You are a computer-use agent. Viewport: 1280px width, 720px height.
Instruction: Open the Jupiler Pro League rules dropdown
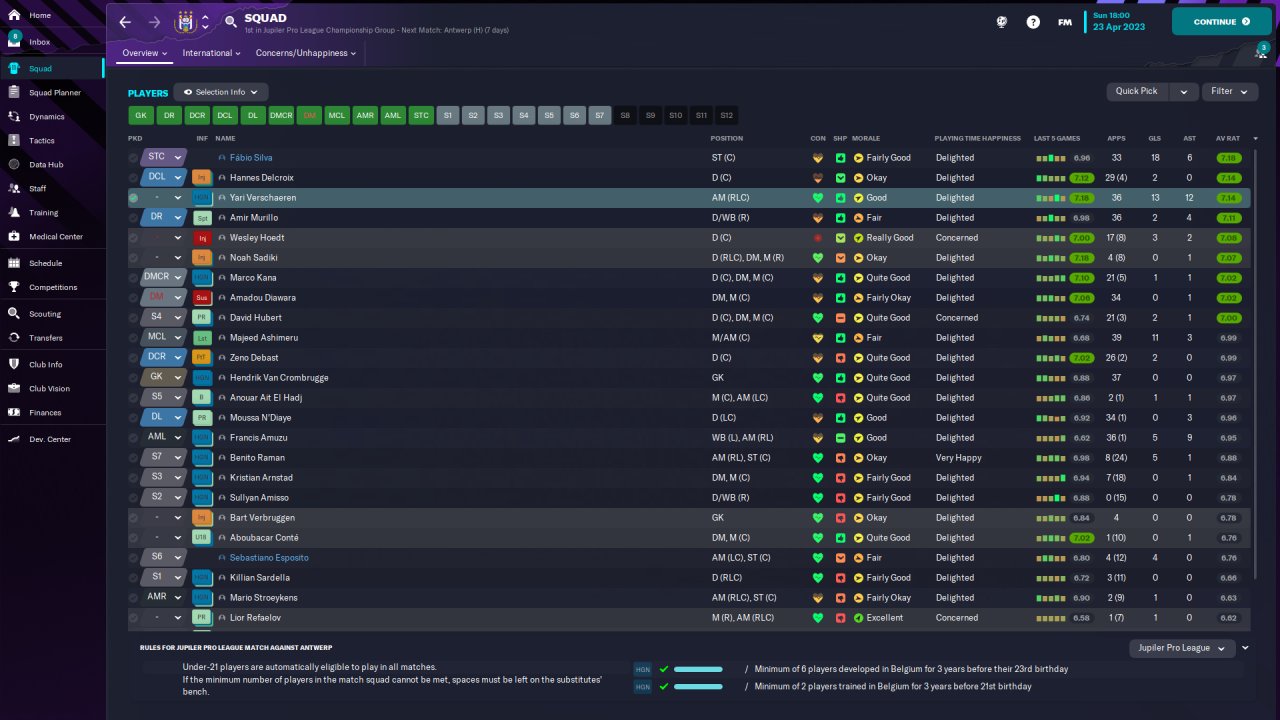(1180, 648)
